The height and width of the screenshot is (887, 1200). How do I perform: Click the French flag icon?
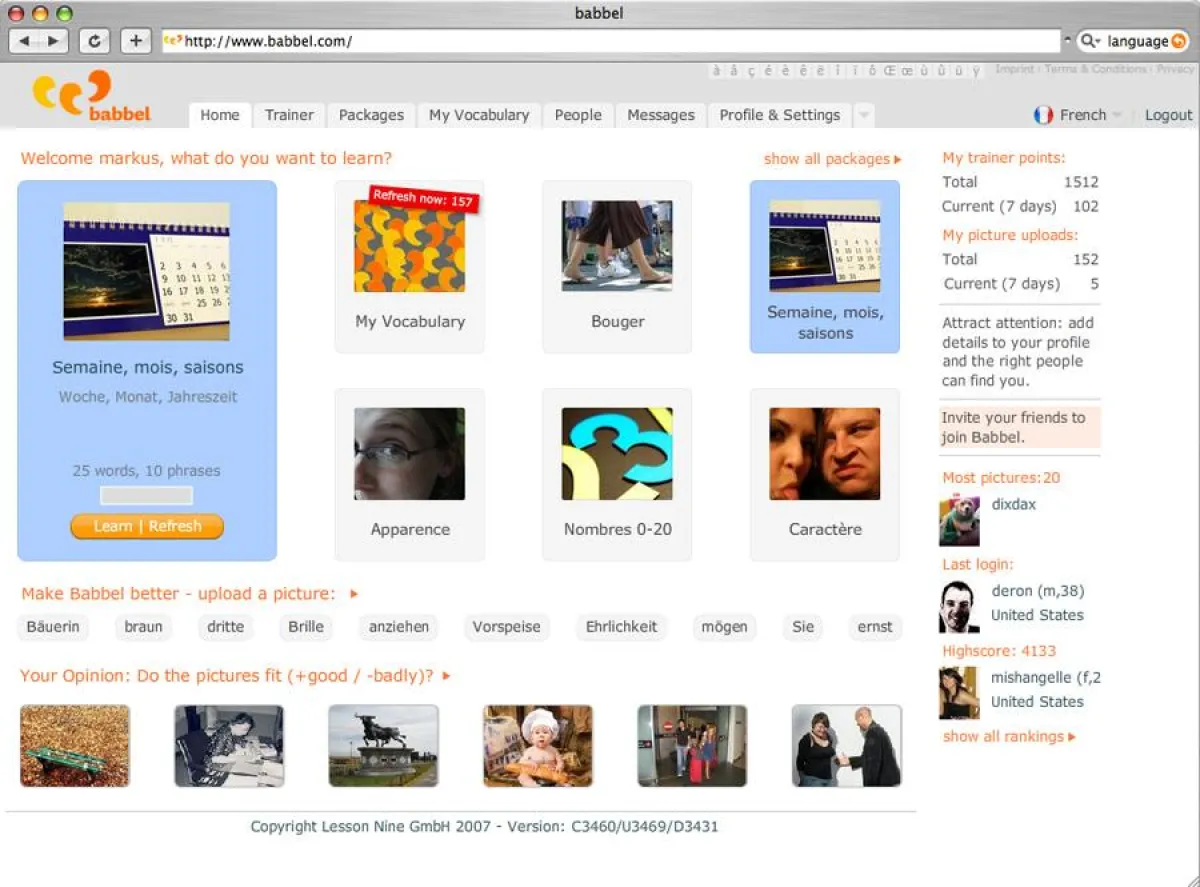coord(1043,115)
